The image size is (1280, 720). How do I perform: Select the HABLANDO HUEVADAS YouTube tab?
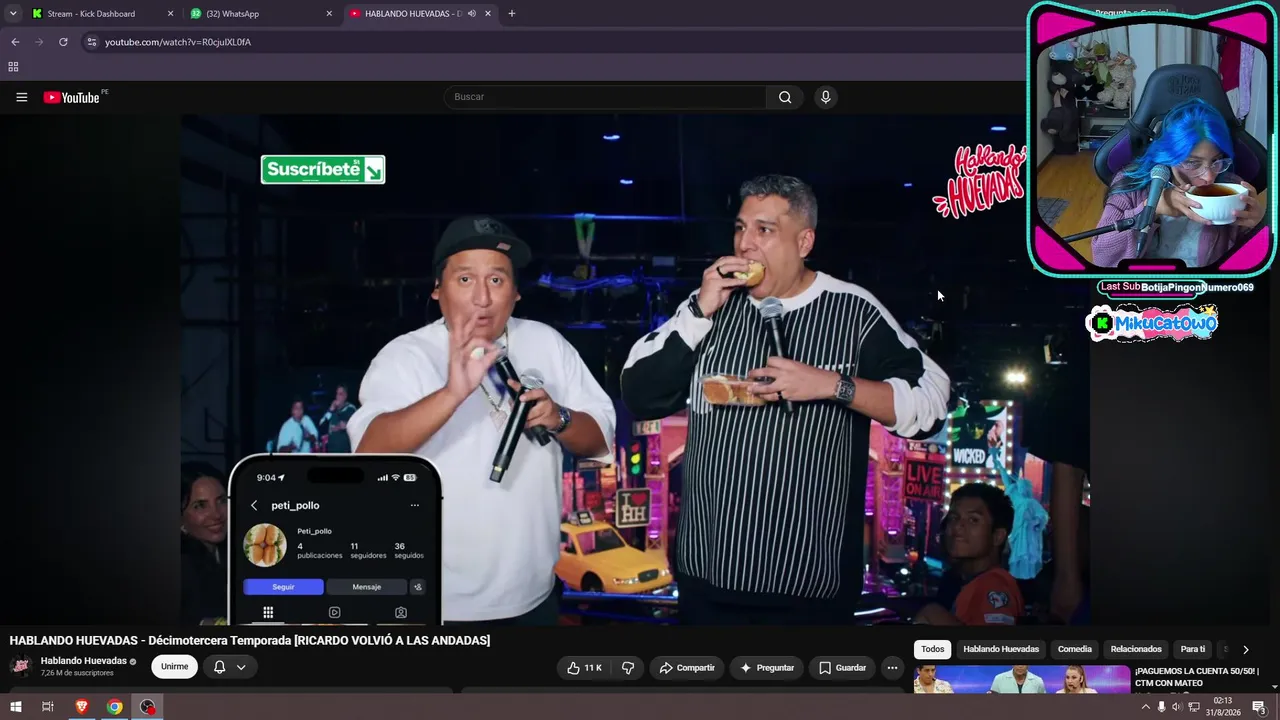[x=421, y=14]
